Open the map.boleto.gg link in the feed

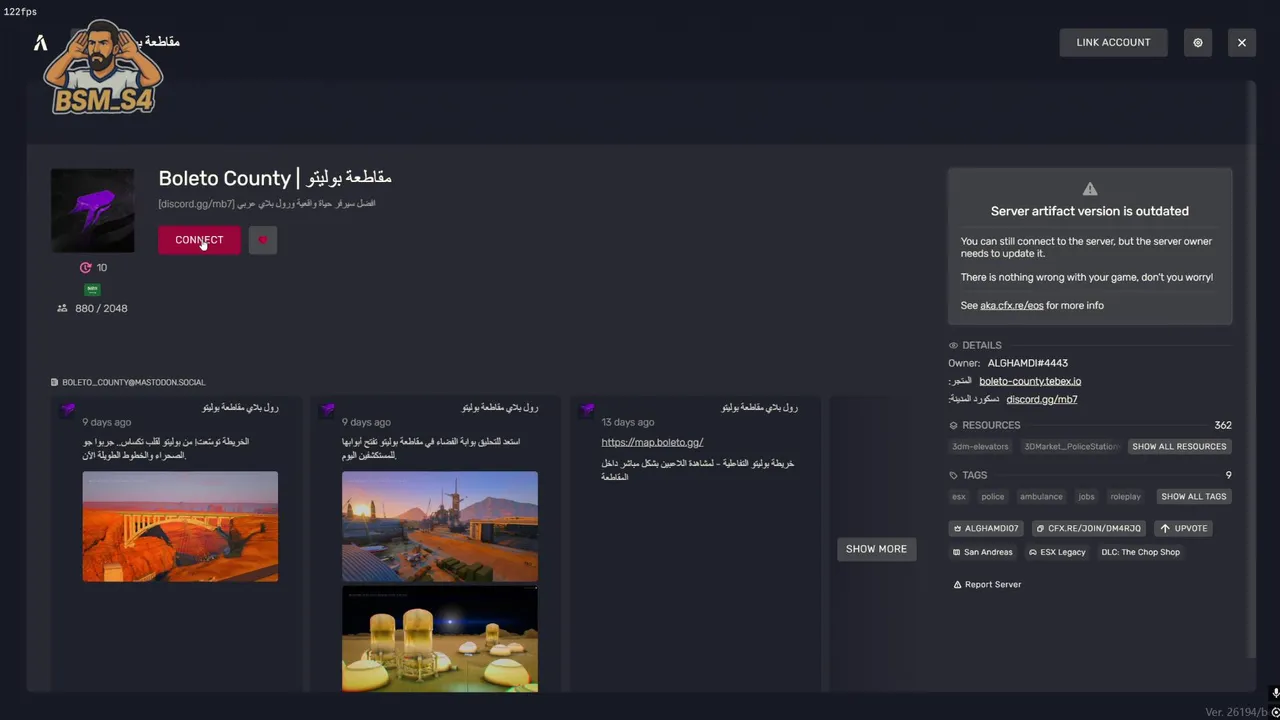[x=652, y=442]
